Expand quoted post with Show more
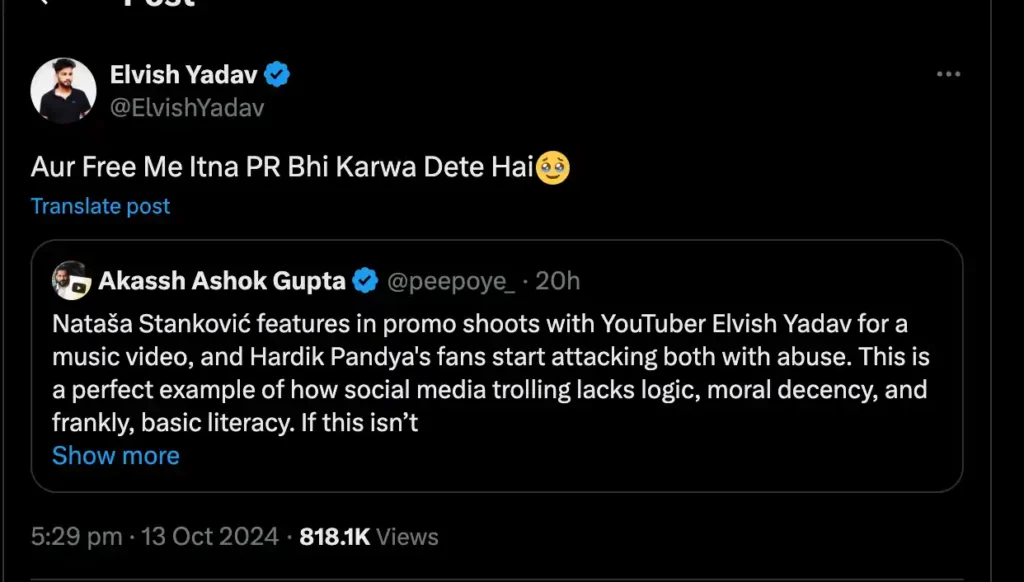Viewport: 1024px width, 582px height. point(115,456)
